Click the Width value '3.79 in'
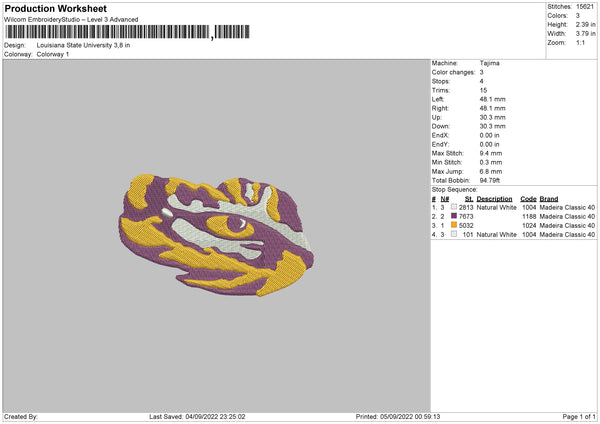Viewport: 600px width, 424px height. coord(585,34)
